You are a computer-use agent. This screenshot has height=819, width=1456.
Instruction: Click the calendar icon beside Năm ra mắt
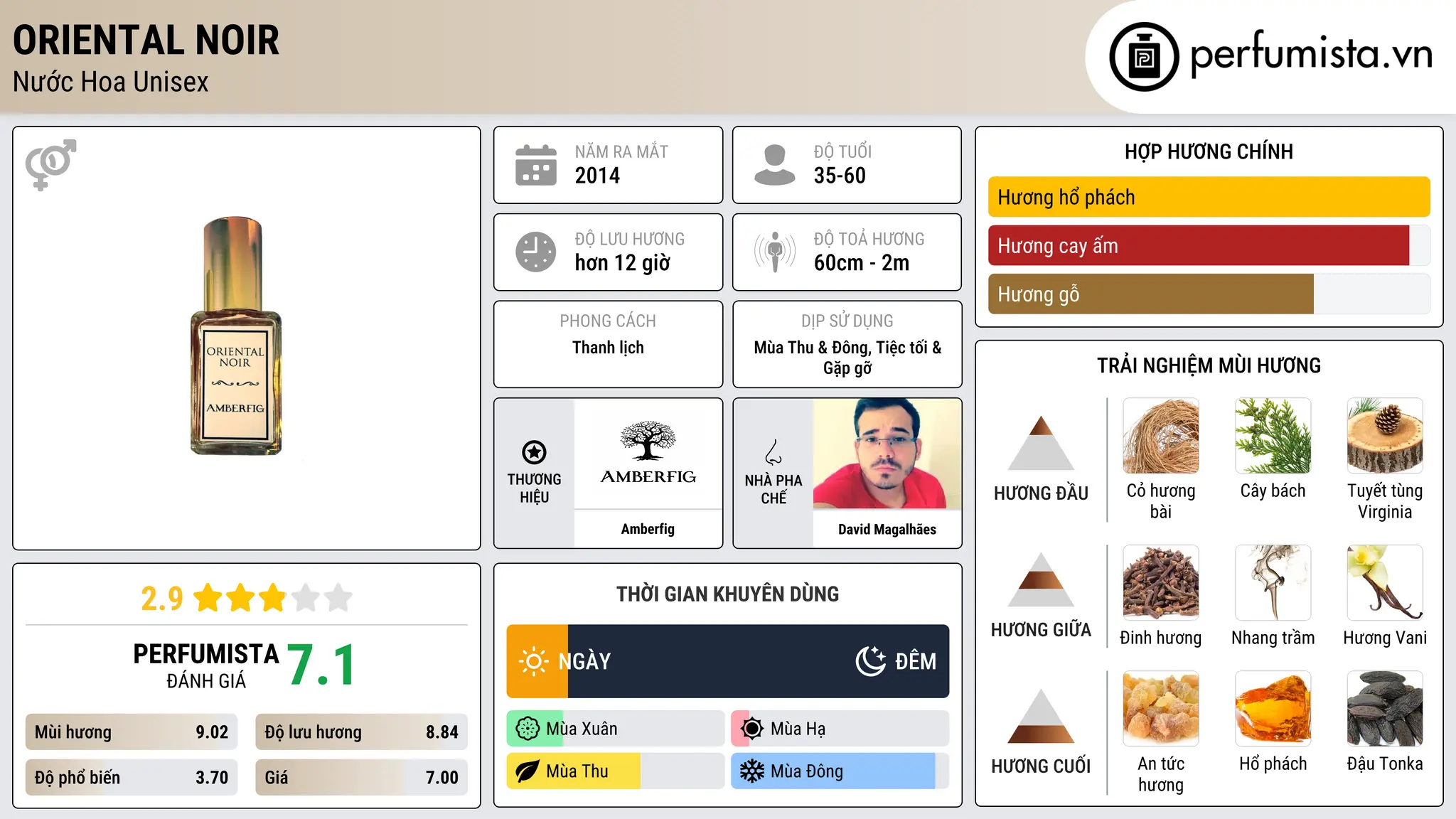[536, 165]
